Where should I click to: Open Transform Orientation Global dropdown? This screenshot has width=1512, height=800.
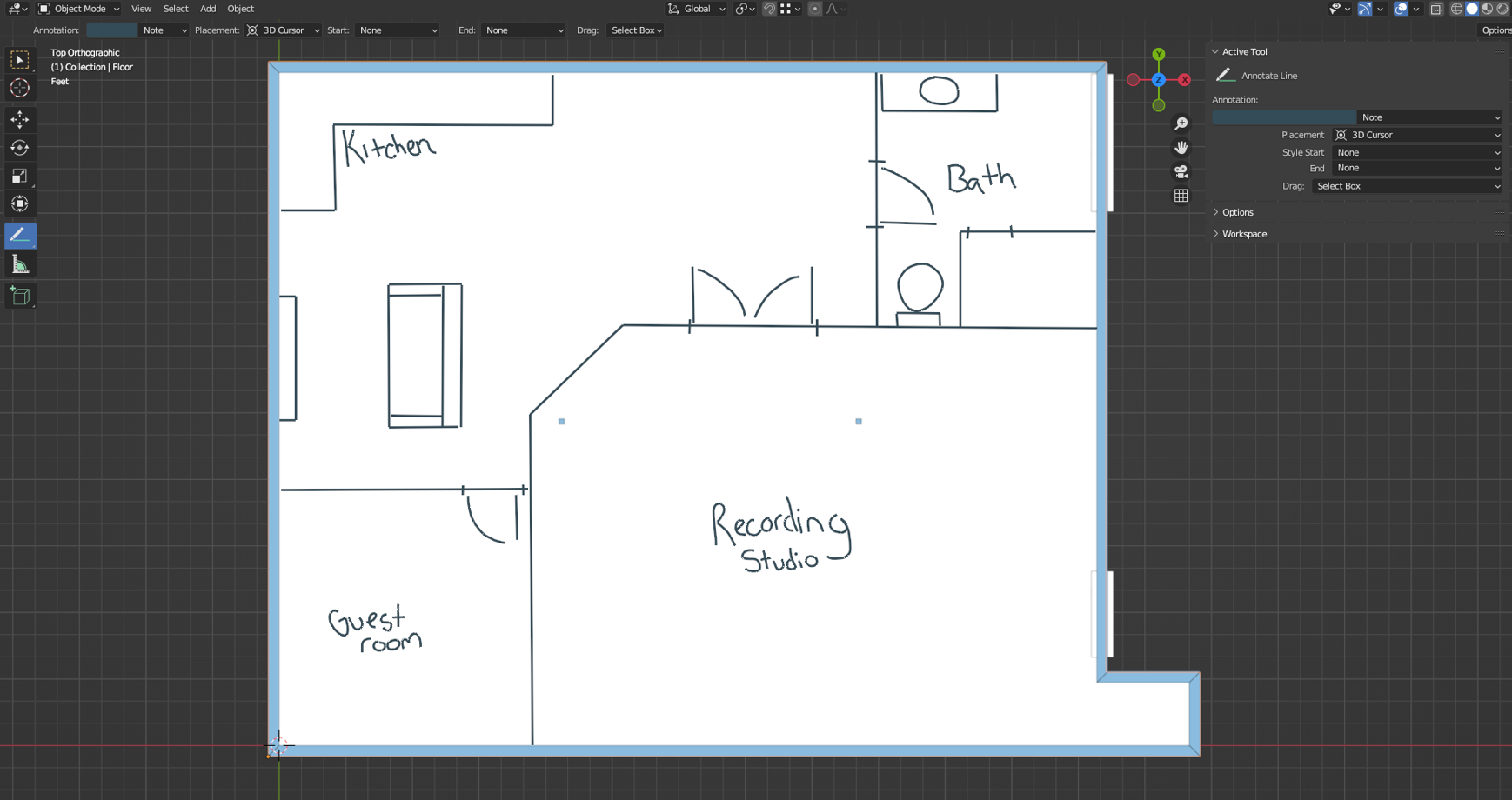pyautogui.click(x=696, y=9)
